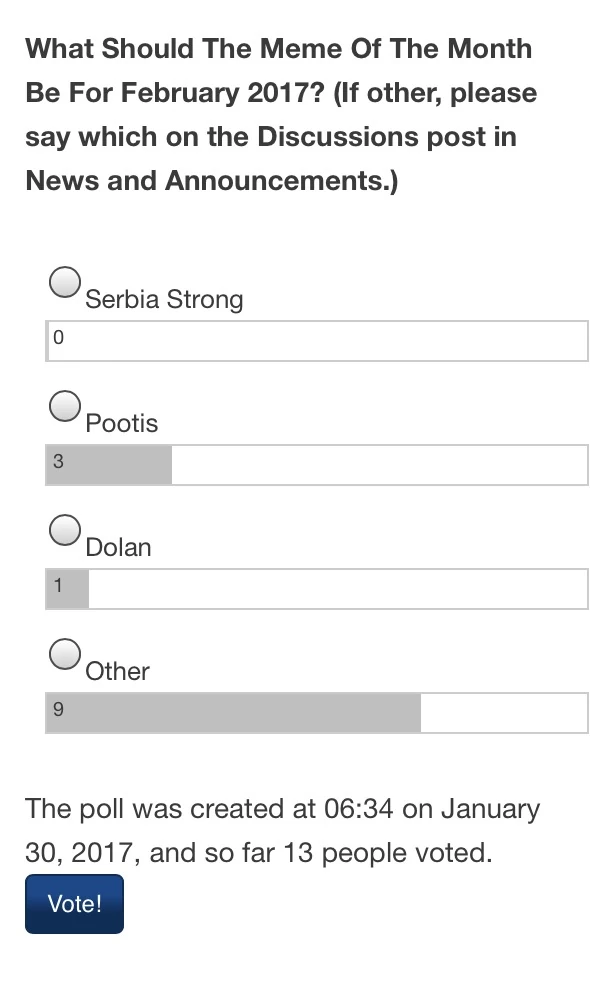The width and height of the screenshot is (590, 997).
Task: Select the Dolan radio button
Action: pos(65,530)
